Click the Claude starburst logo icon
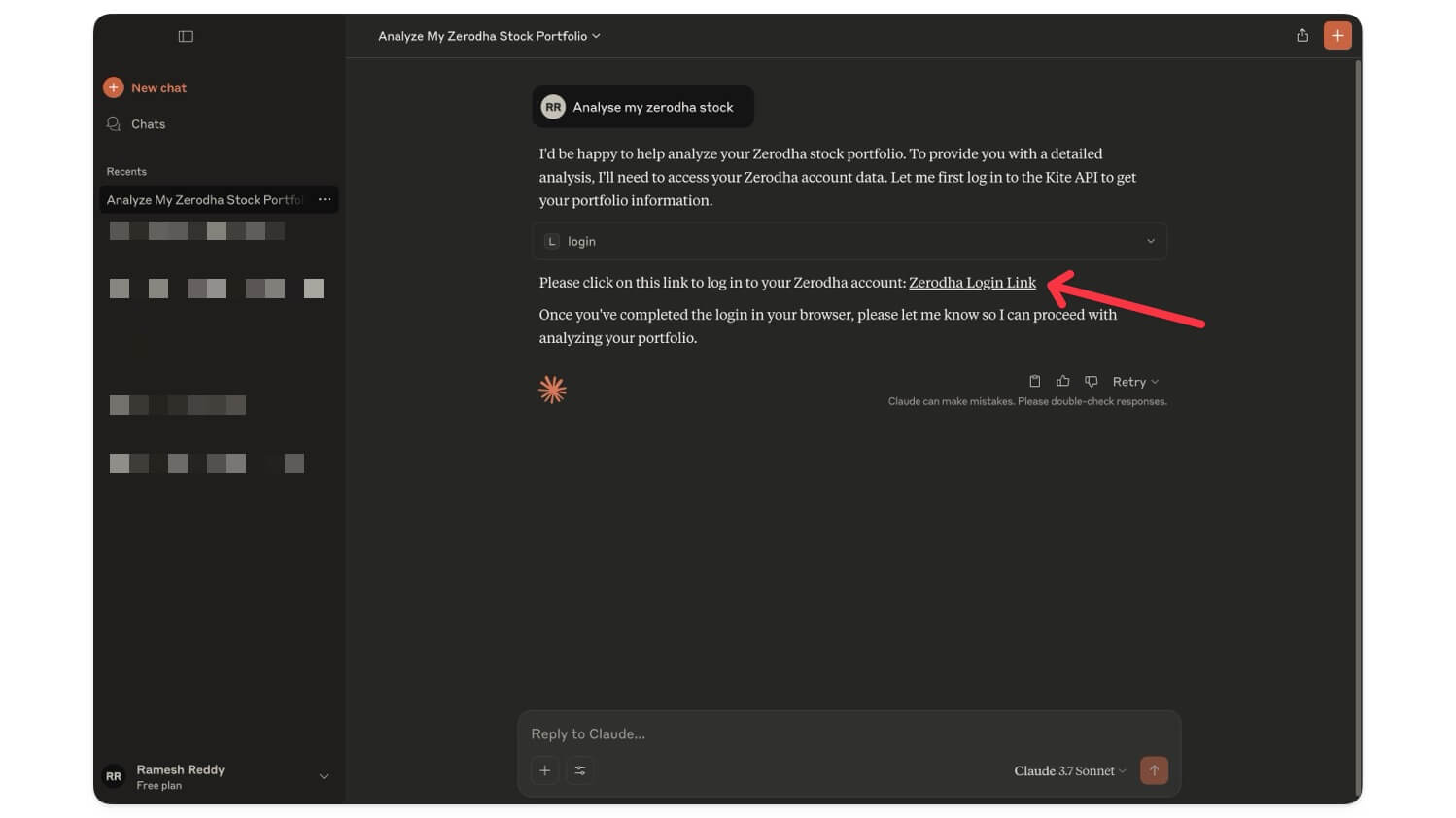1456x818 pixels. [x=552, y=390]
